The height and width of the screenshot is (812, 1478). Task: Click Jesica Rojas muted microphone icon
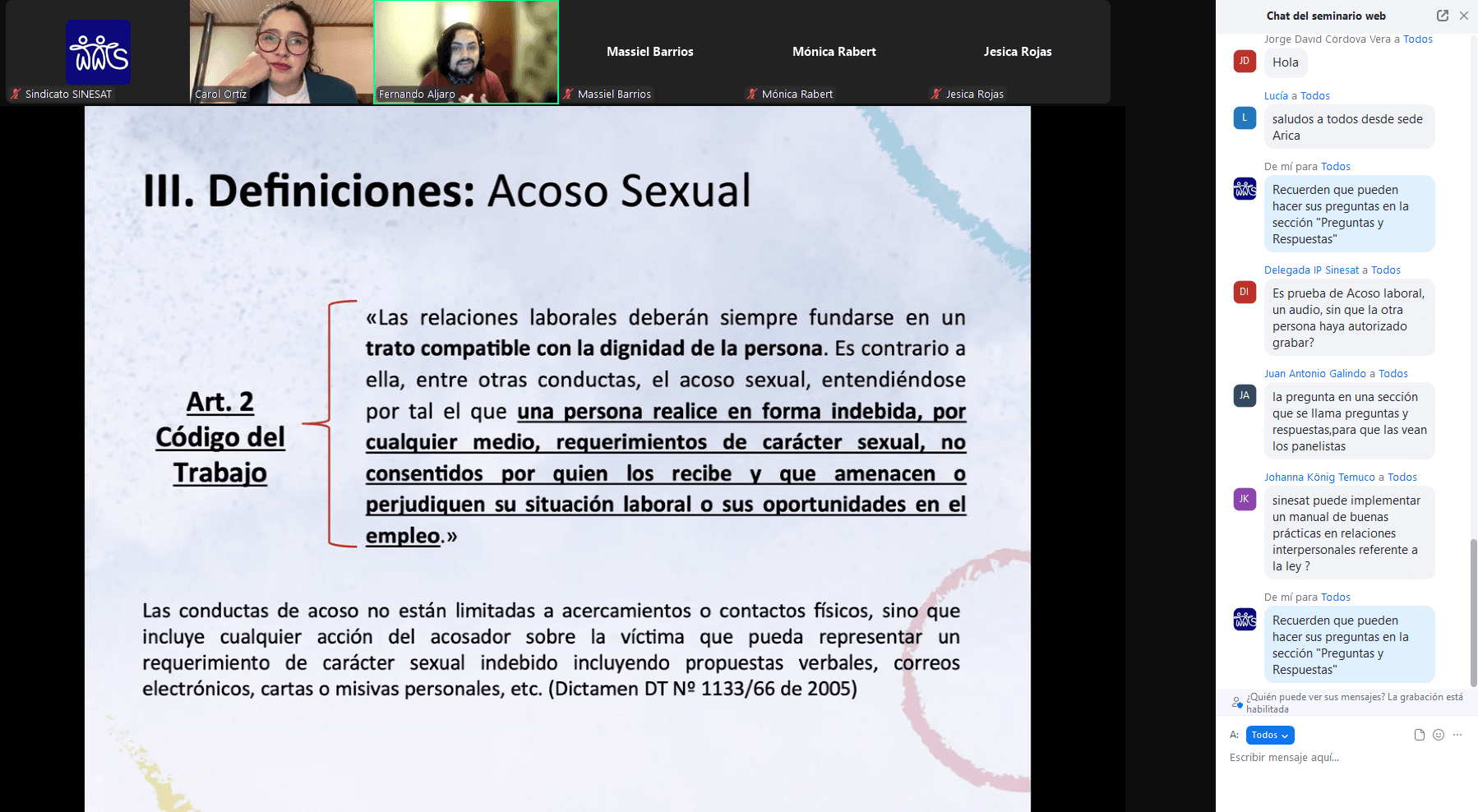pyautogui.click(x=936, y=95)
